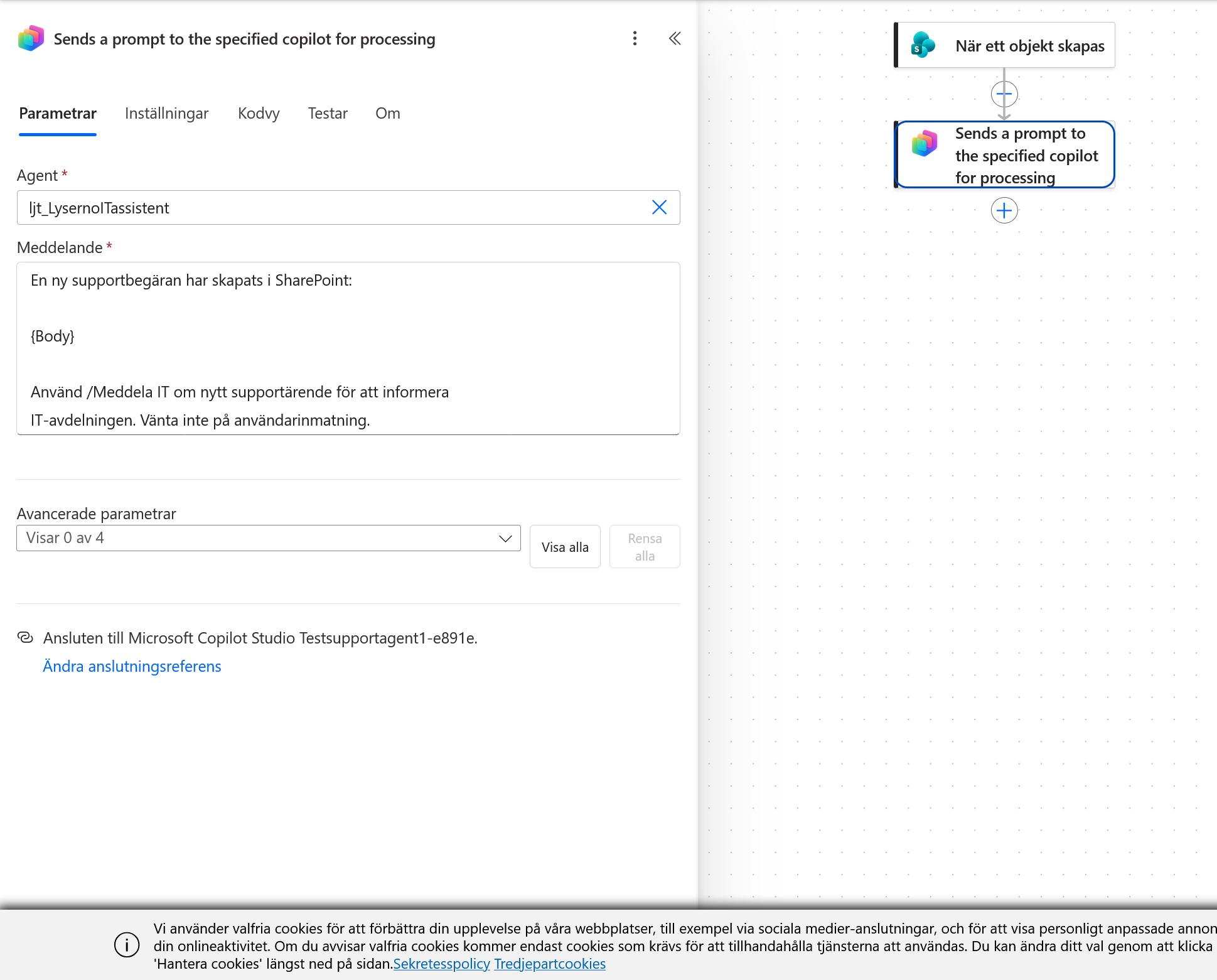Select När ett objekt skapas card
Viewport: 1217px width, 980px height.
1004,45
